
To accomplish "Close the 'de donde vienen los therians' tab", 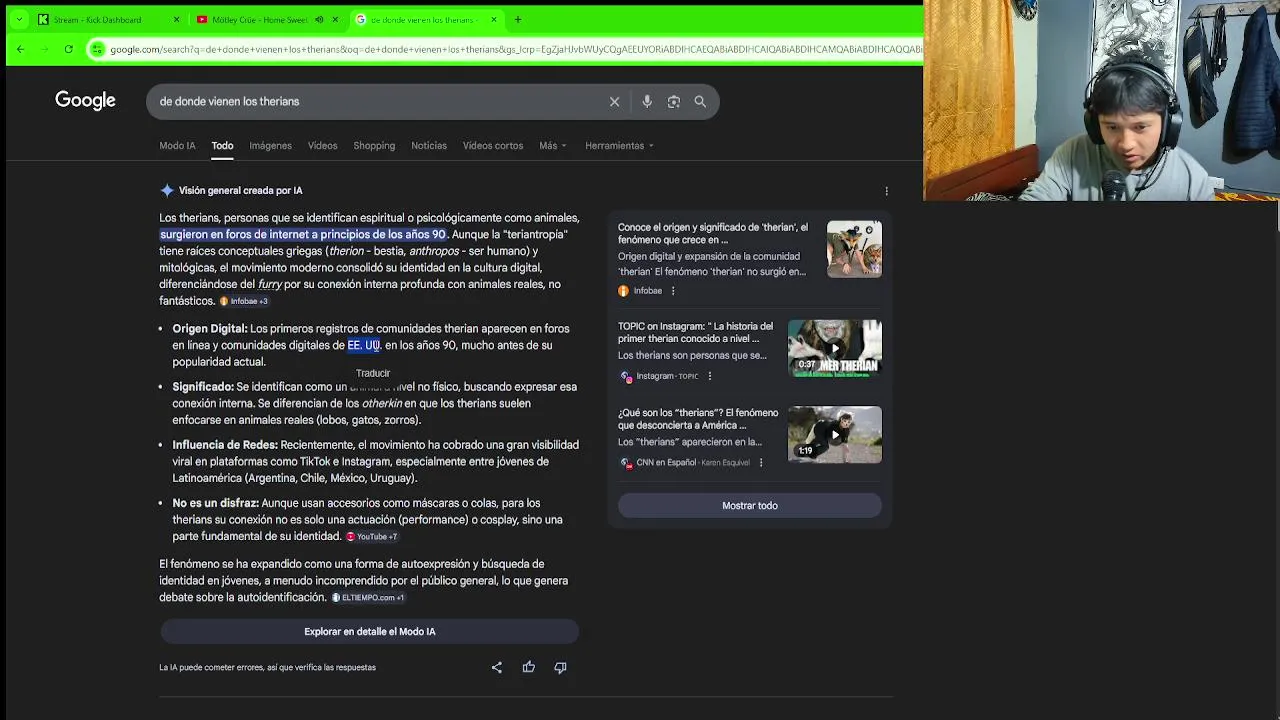I will click(x=494, y=19).
